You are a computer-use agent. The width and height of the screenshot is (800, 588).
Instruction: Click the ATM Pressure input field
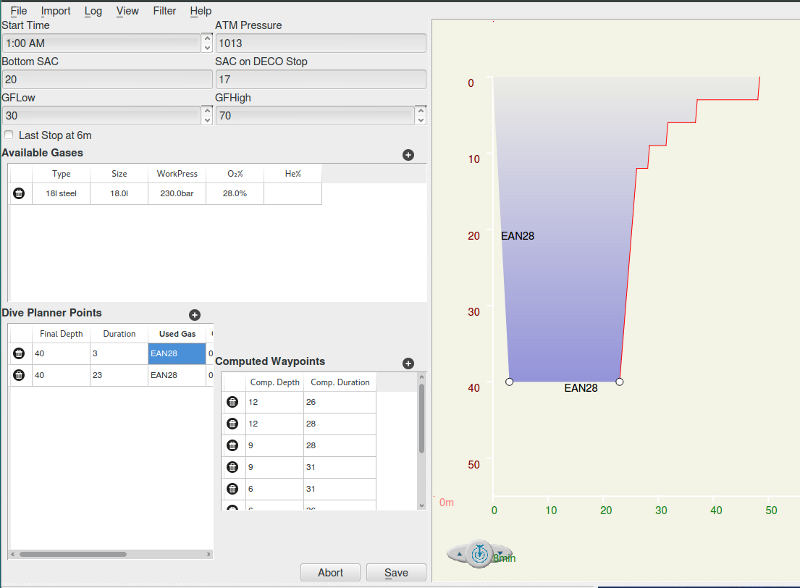[x=320, y=43]
